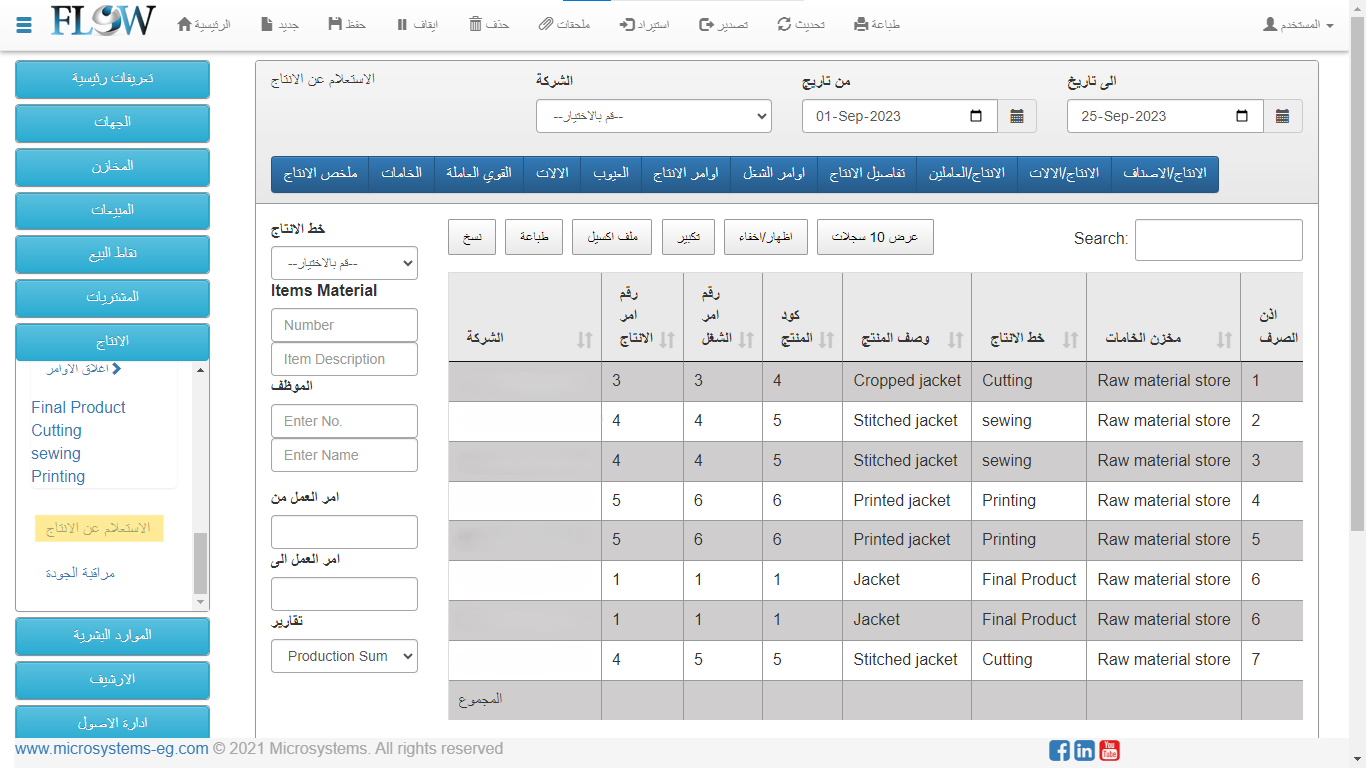The image size is (1366, 768).
Task: Open the YouTube icon in footer
Action: click(1109, 750)
